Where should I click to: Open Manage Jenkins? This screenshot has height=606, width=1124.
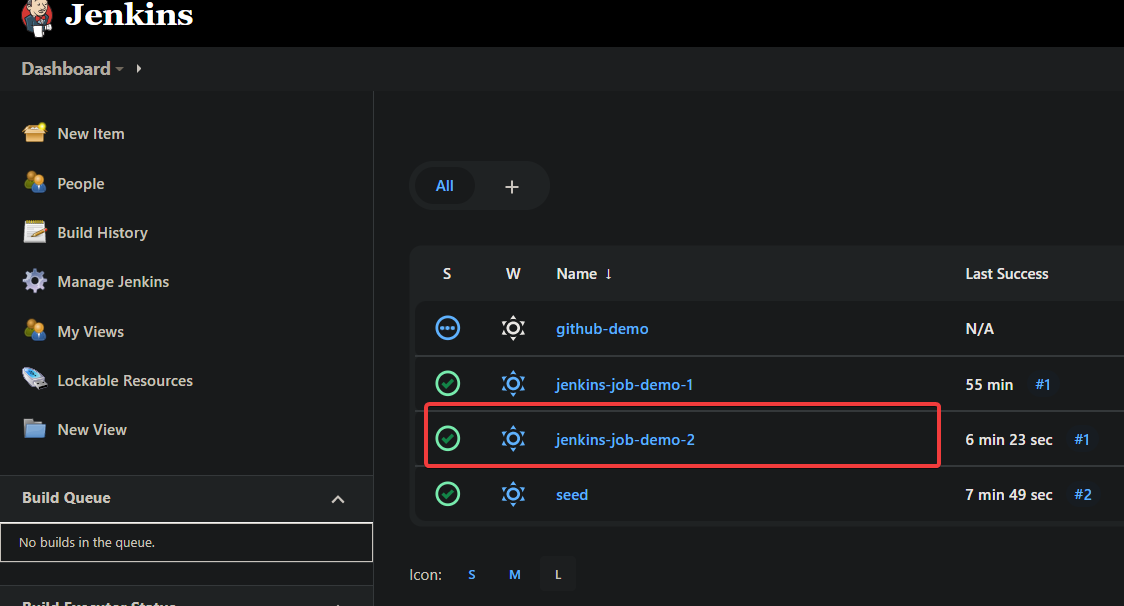coord(113,282)
